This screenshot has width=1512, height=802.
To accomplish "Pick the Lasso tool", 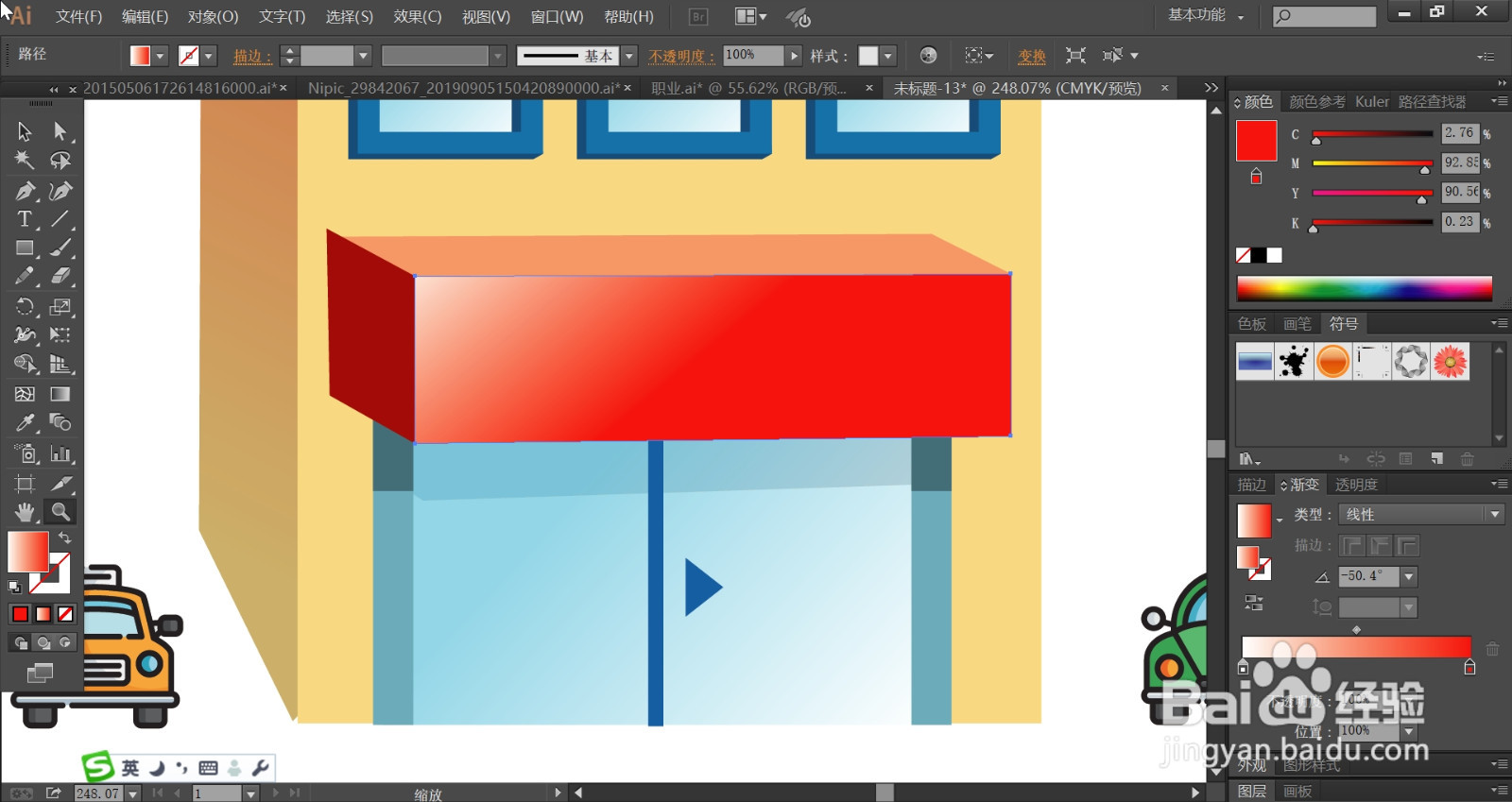I will tap(60, 161).
